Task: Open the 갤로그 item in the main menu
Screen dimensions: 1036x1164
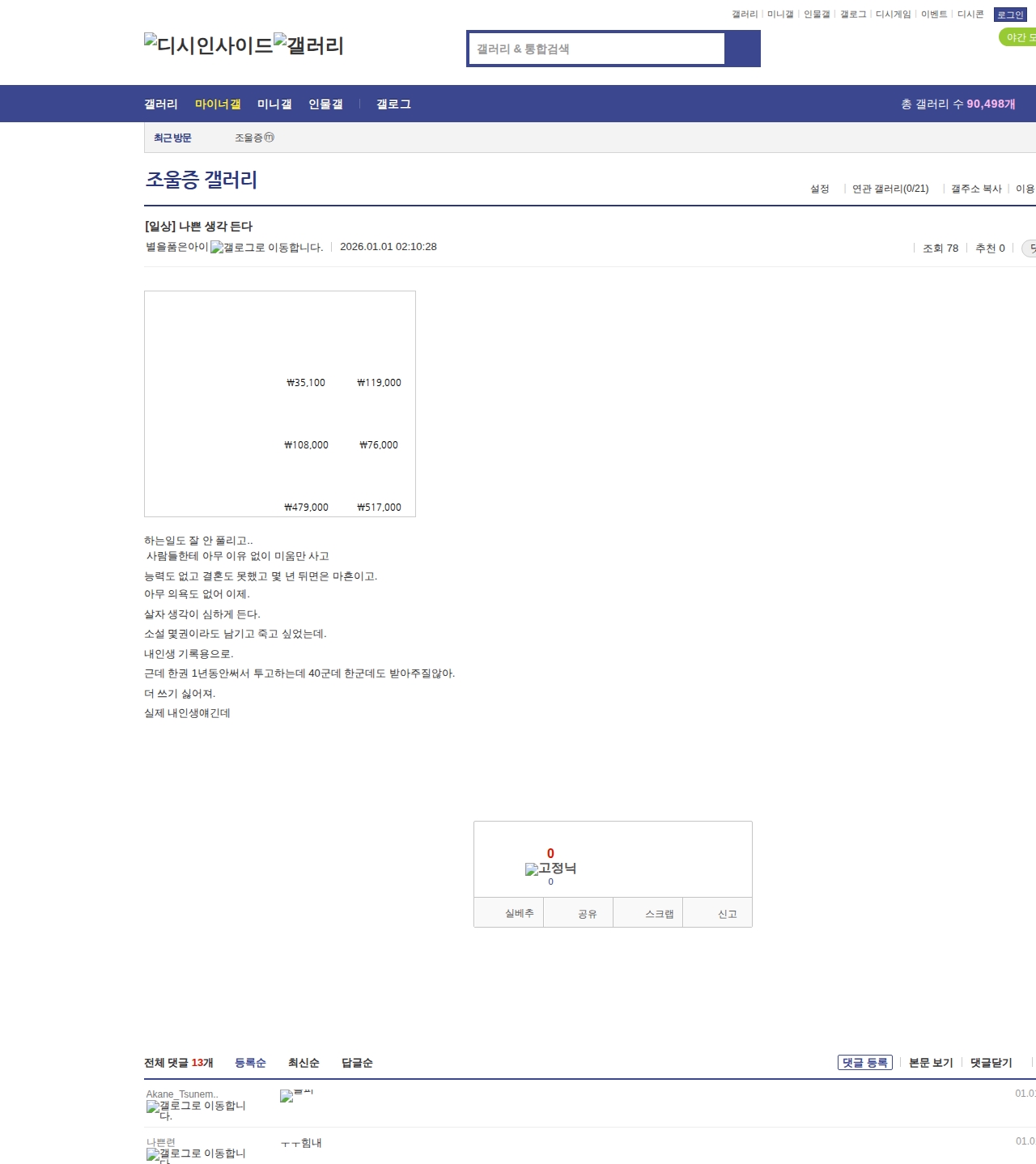Action: (393, 104)
